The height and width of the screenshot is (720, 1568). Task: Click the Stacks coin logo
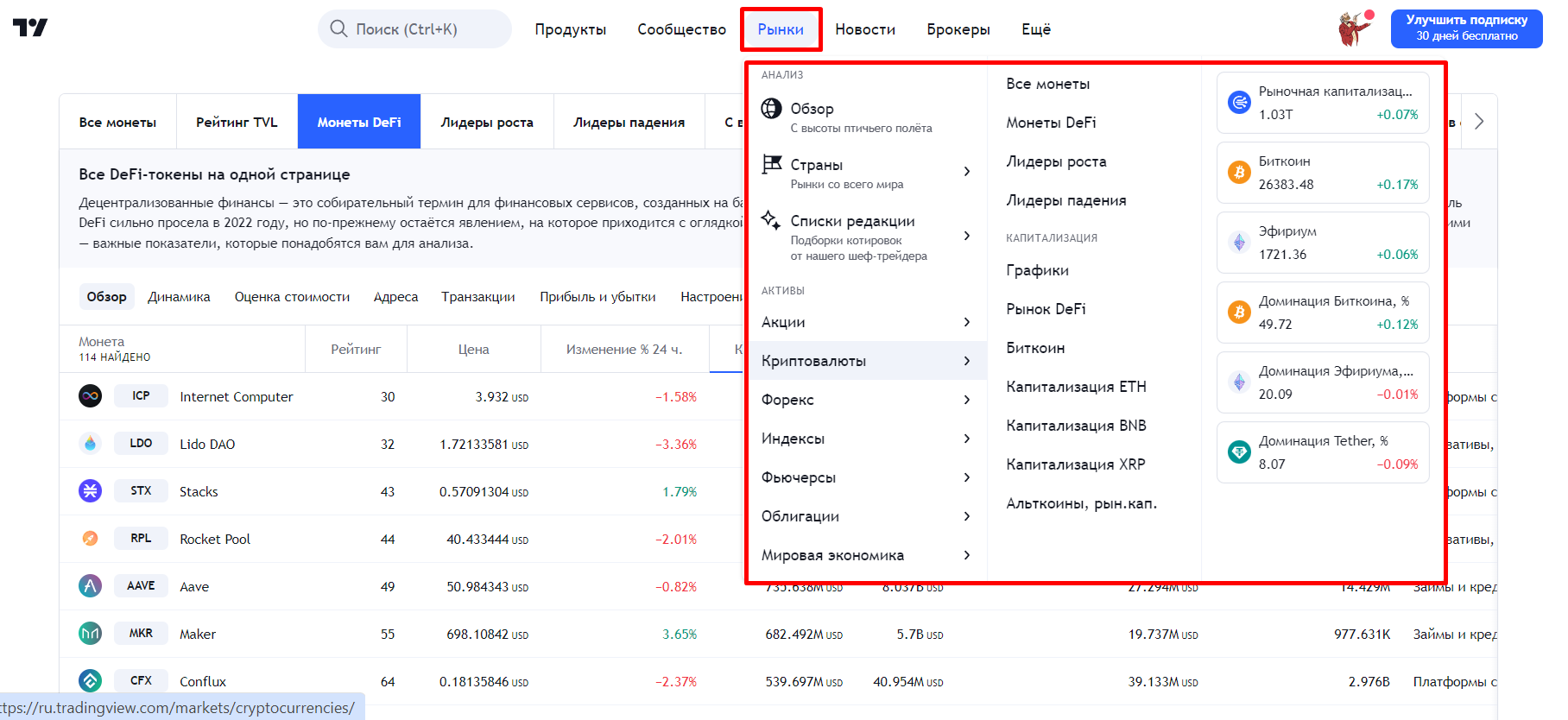pos(90,491)
